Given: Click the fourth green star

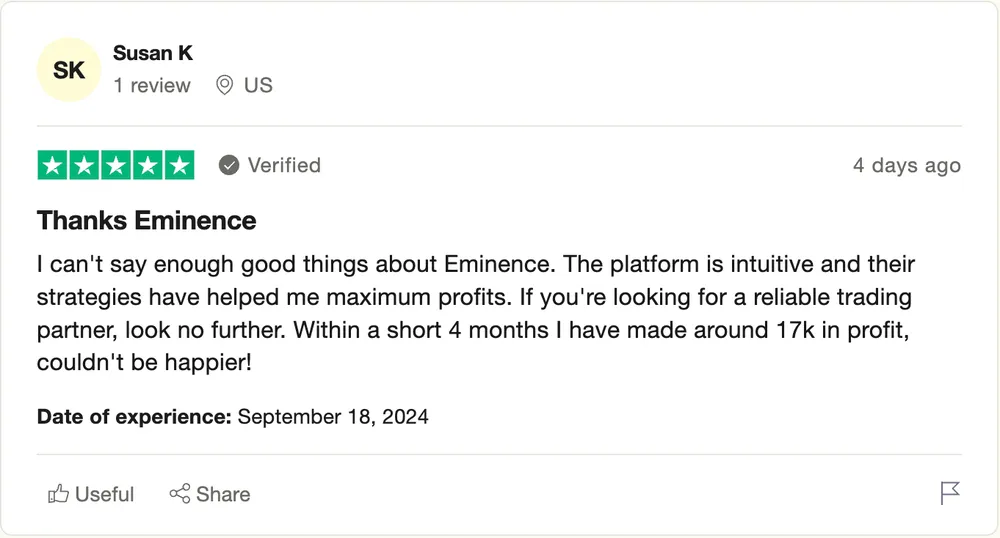Looking at the screenshot, I should point(147,166).
